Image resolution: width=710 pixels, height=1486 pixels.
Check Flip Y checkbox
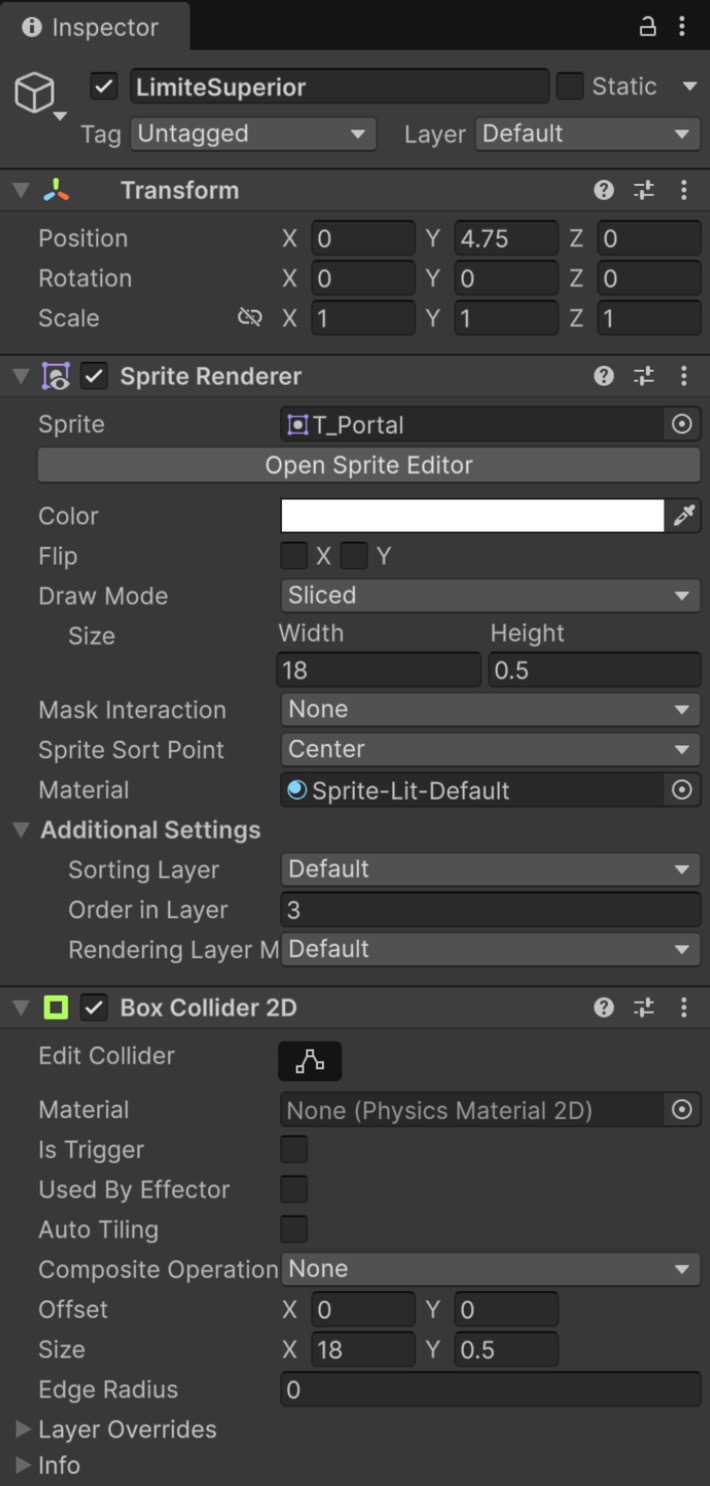click(354, 556)
